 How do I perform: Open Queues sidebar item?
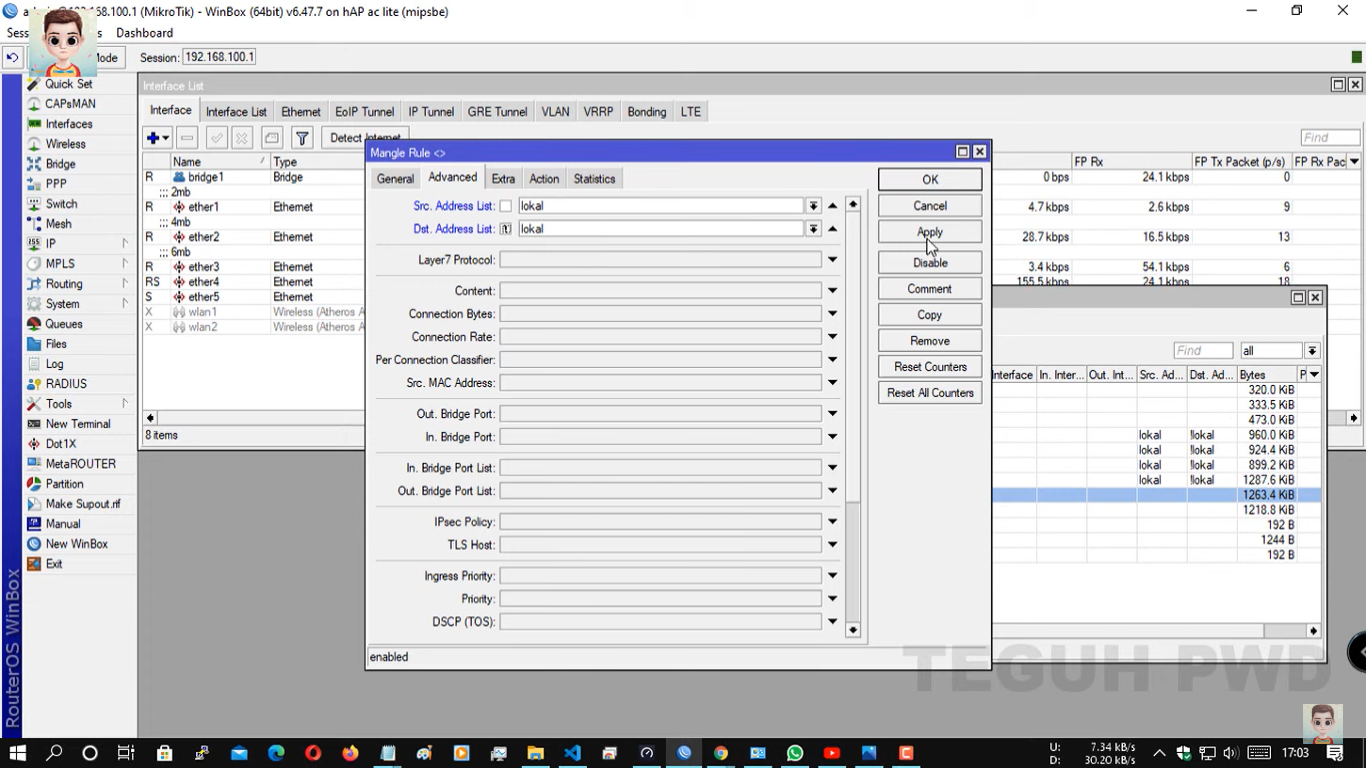pos(63,324)
